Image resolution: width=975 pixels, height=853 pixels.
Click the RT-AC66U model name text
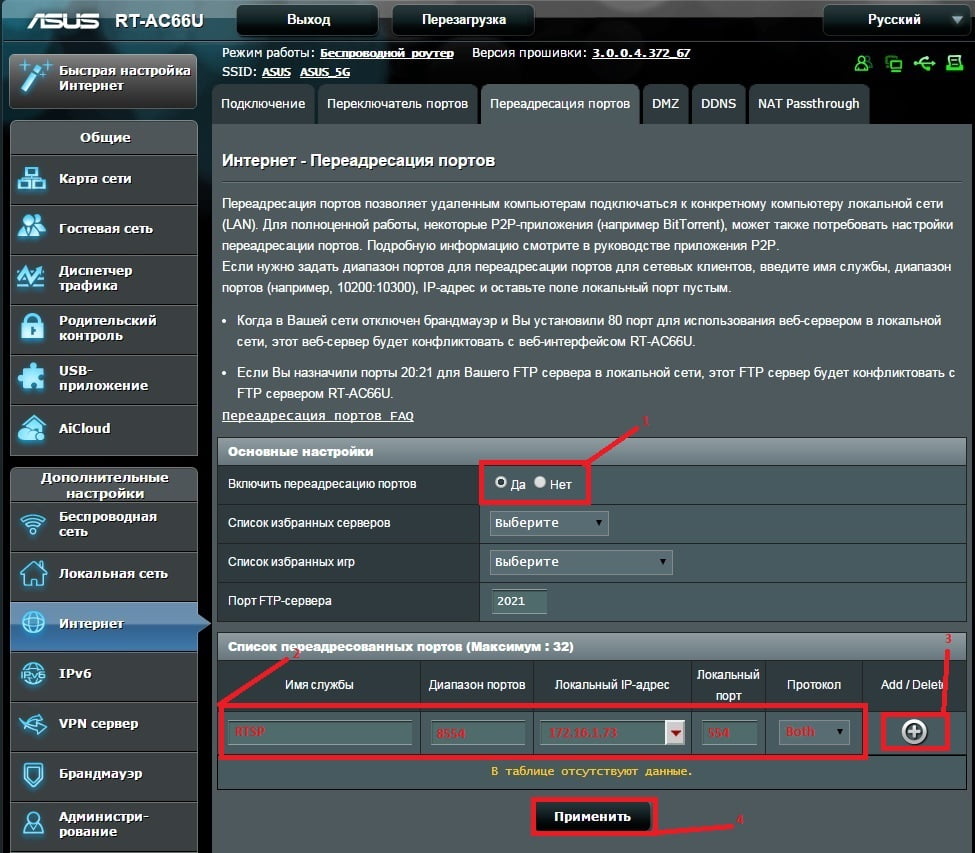tap(159, 21)
